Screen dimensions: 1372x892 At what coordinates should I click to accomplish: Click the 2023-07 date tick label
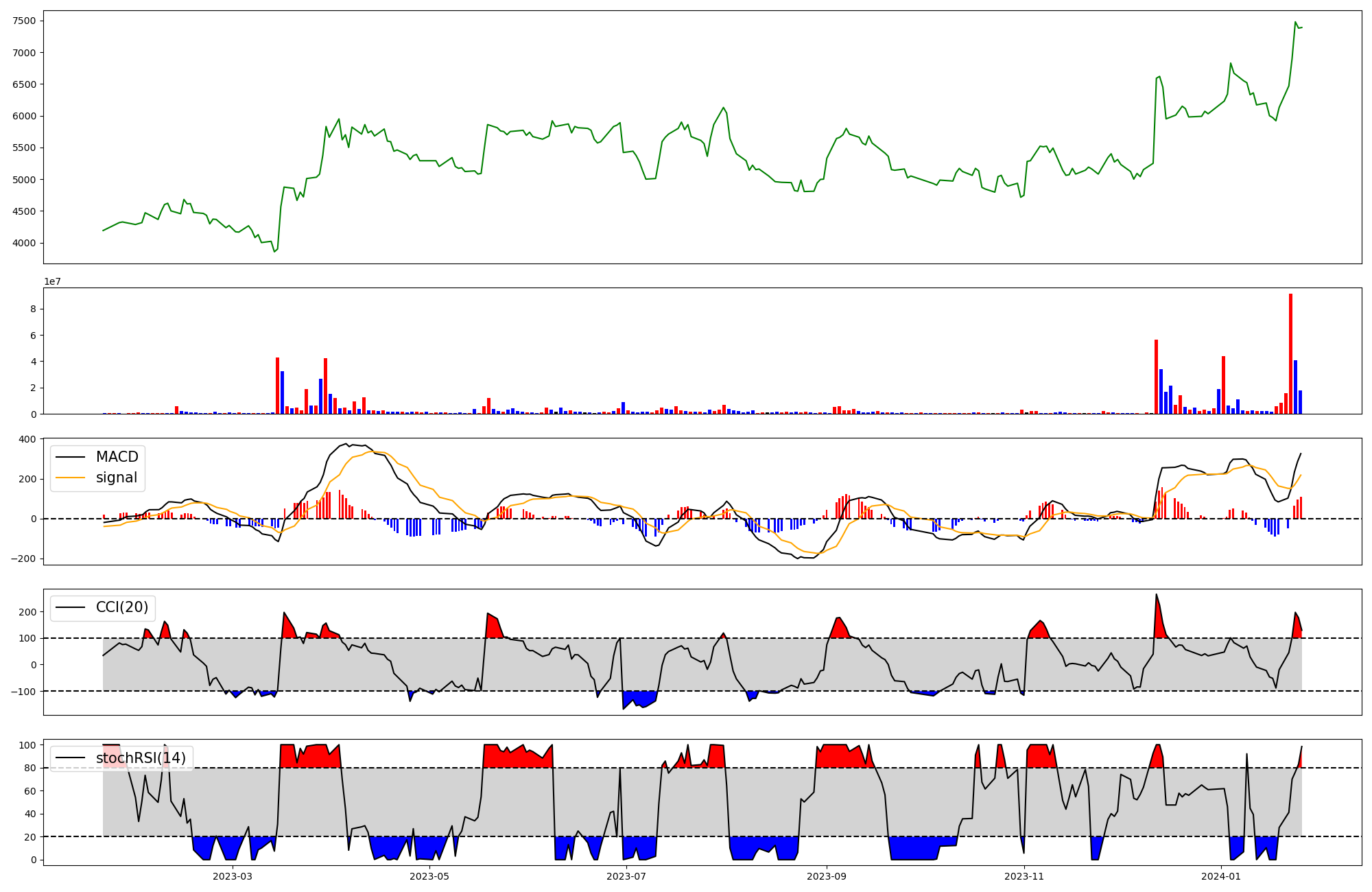[626, 876]
